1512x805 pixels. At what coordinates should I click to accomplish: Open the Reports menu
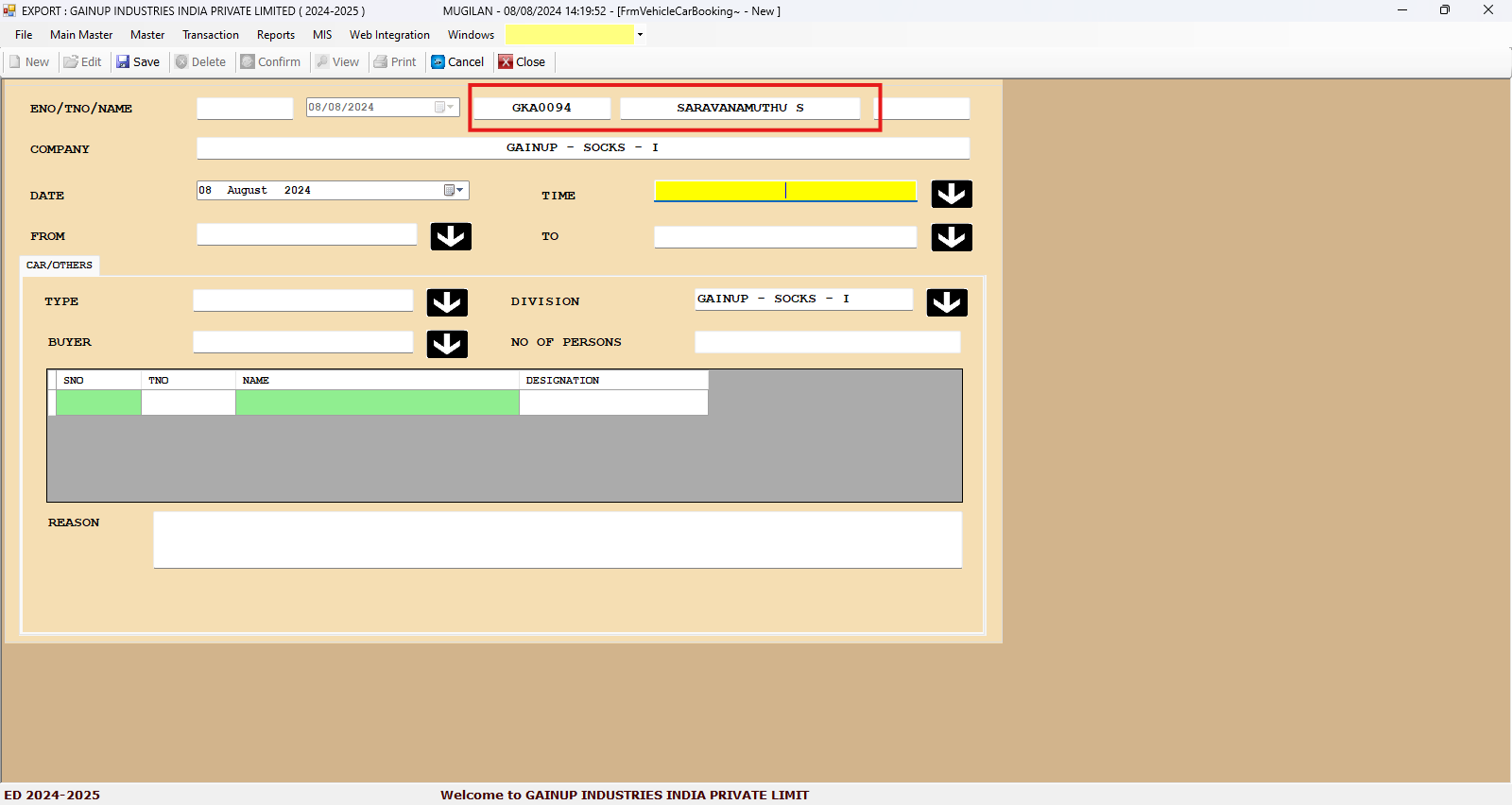(x=275, y=35)
